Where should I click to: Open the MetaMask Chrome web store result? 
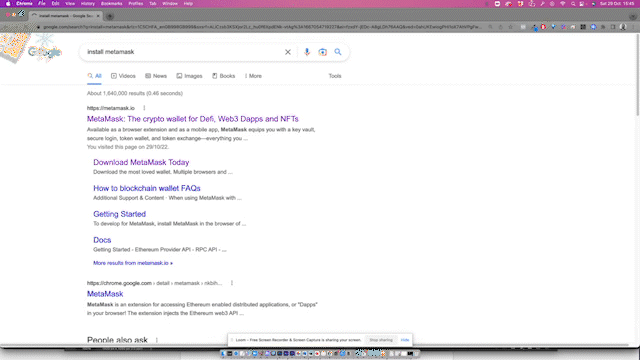coord(105,294)
